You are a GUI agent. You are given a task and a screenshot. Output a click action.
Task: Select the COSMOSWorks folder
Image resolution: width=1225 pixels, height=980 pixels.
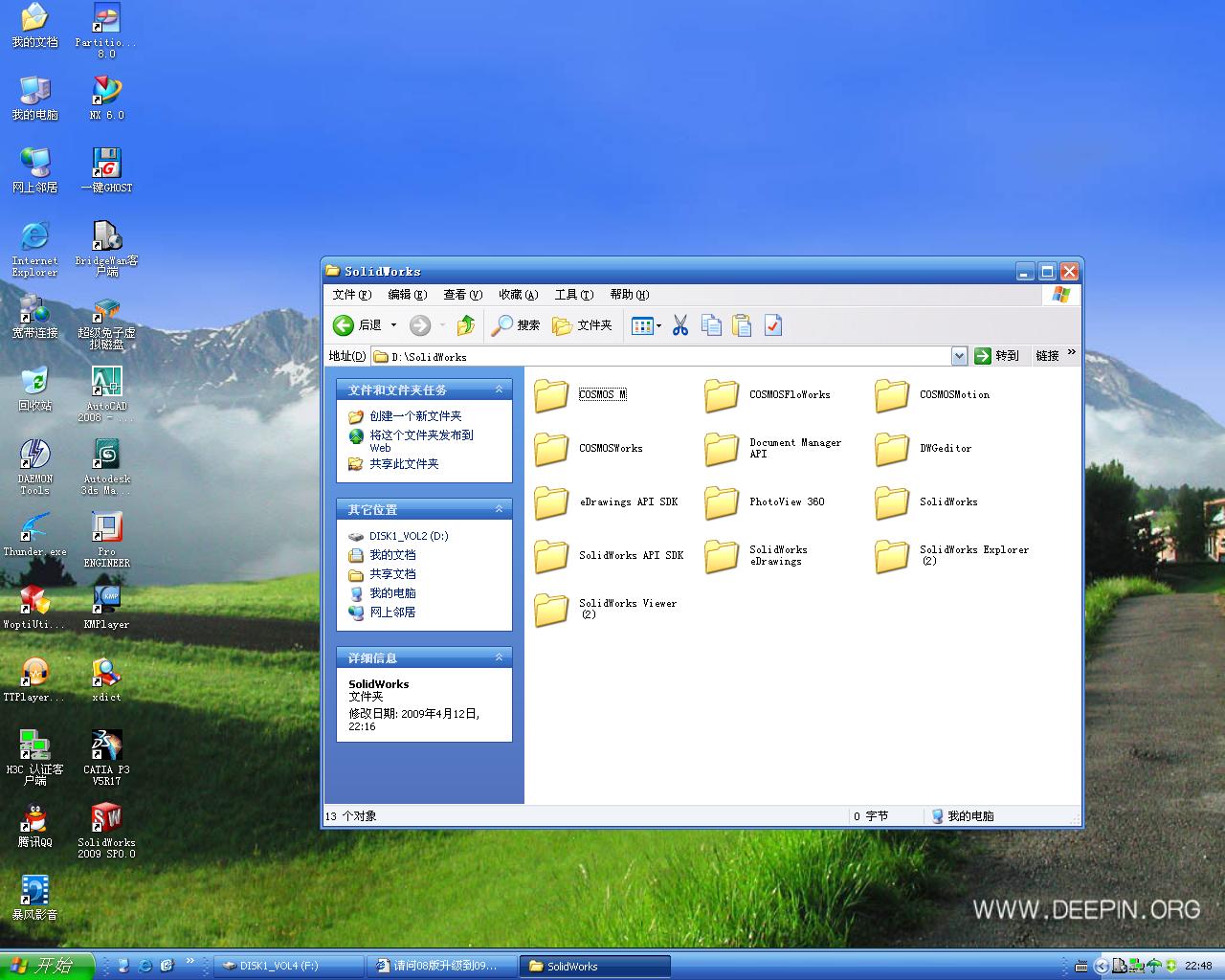click(x=589, y=448)
